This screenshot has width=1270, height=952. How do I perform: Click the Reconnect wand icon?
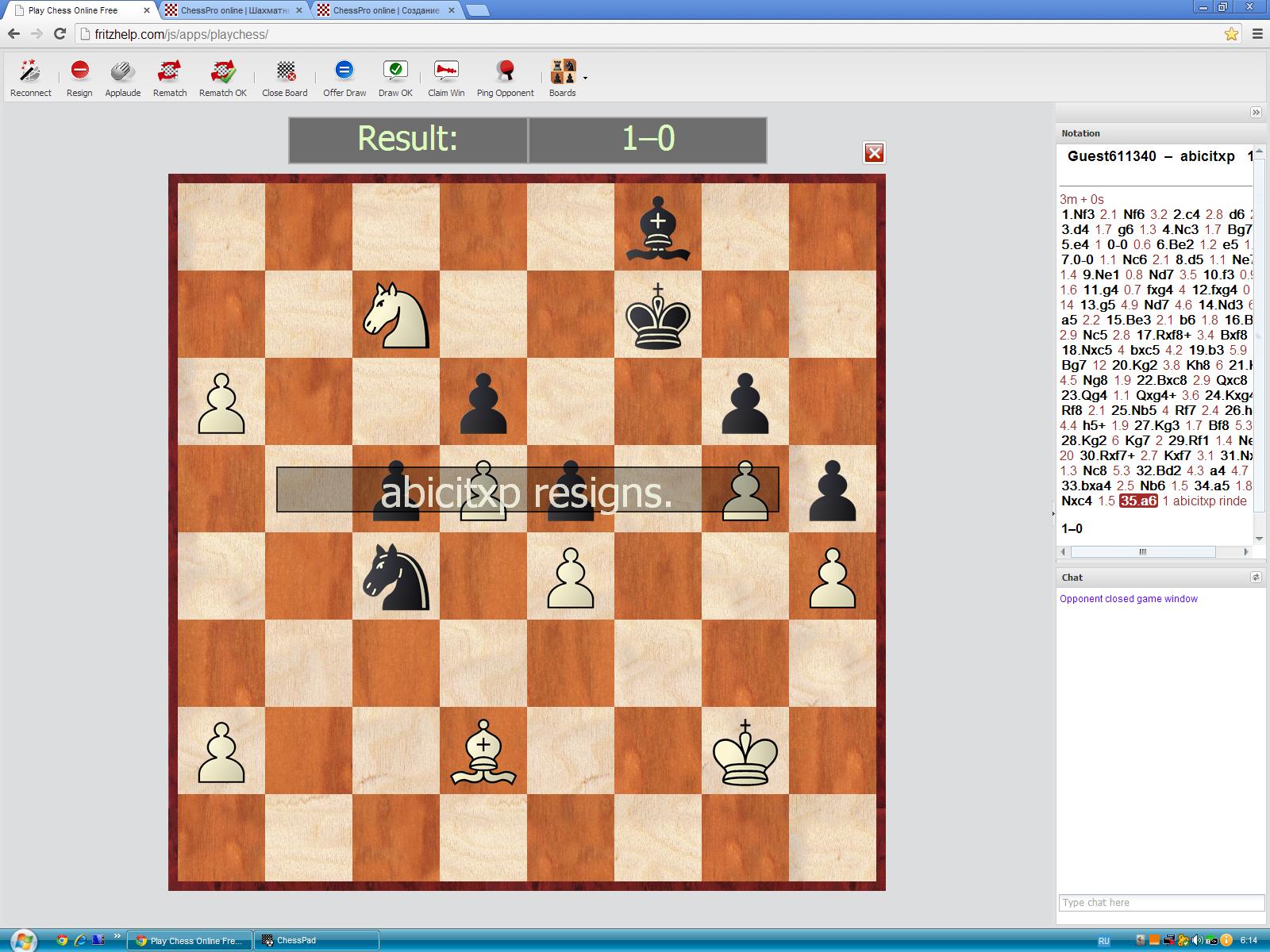point(30,71)
